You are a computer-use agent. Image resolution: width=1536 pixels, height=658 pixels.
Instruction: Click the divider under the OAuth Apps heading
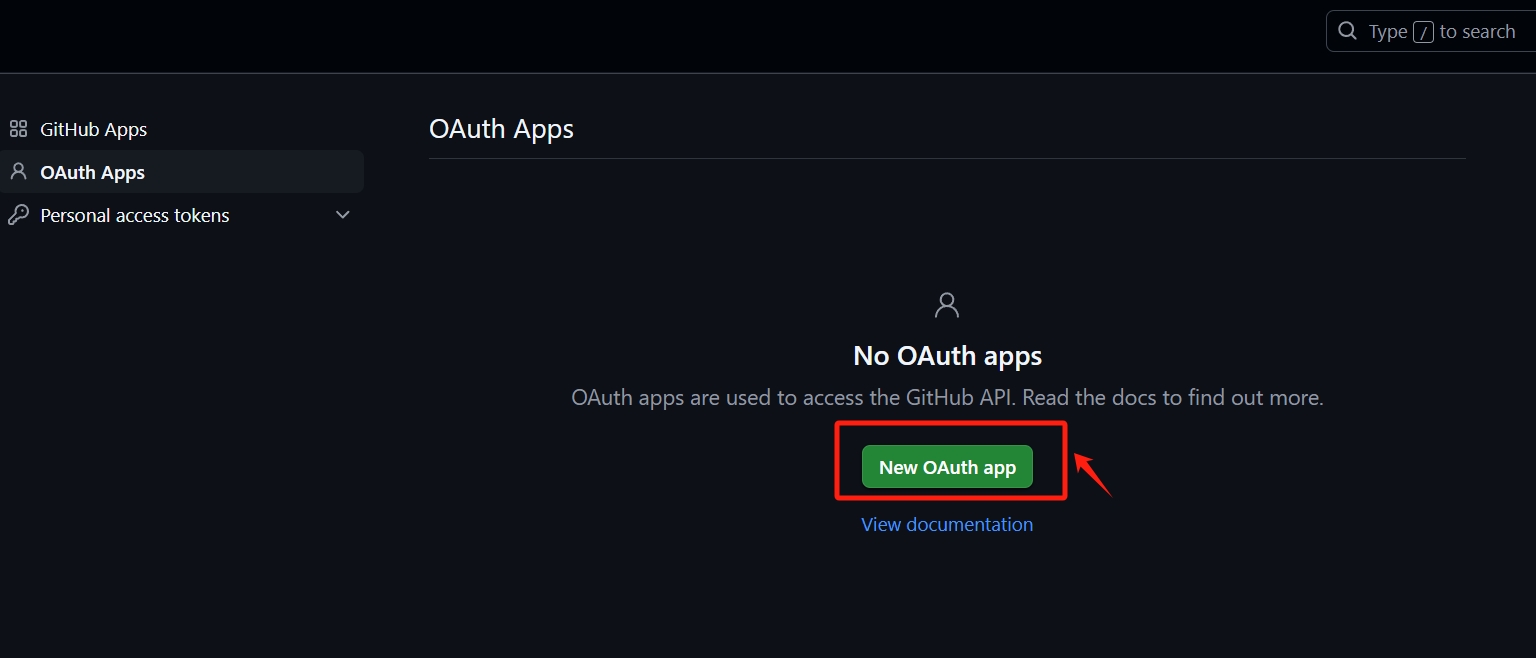(947, 158)
